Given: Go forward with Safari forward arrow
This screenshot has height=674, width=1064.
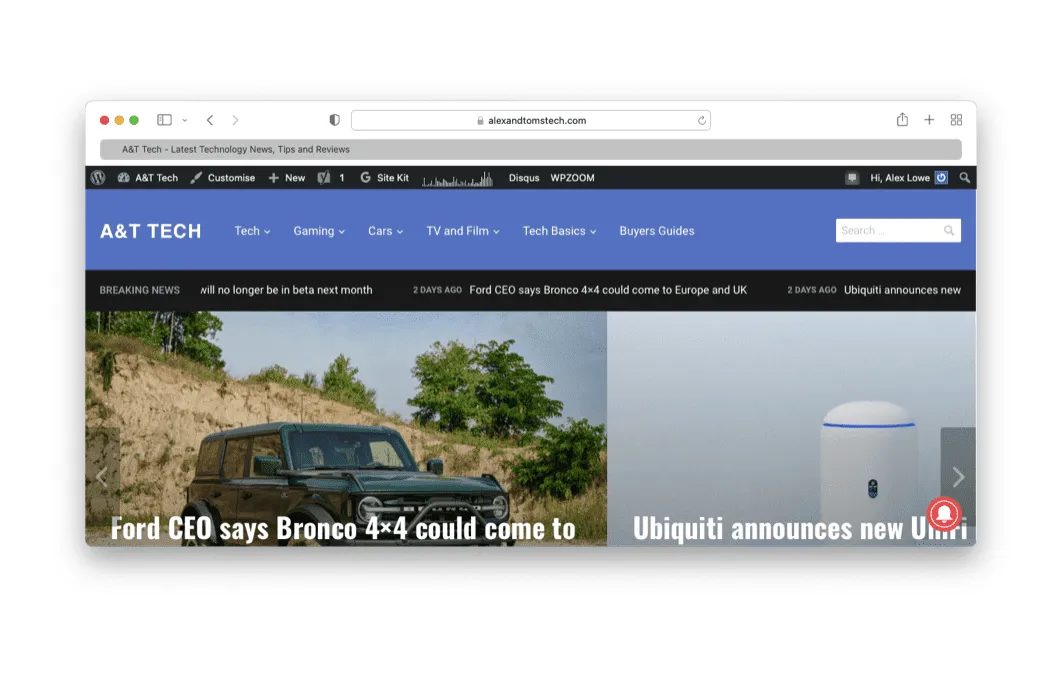Looking at the screenshot, I should 235,120.
